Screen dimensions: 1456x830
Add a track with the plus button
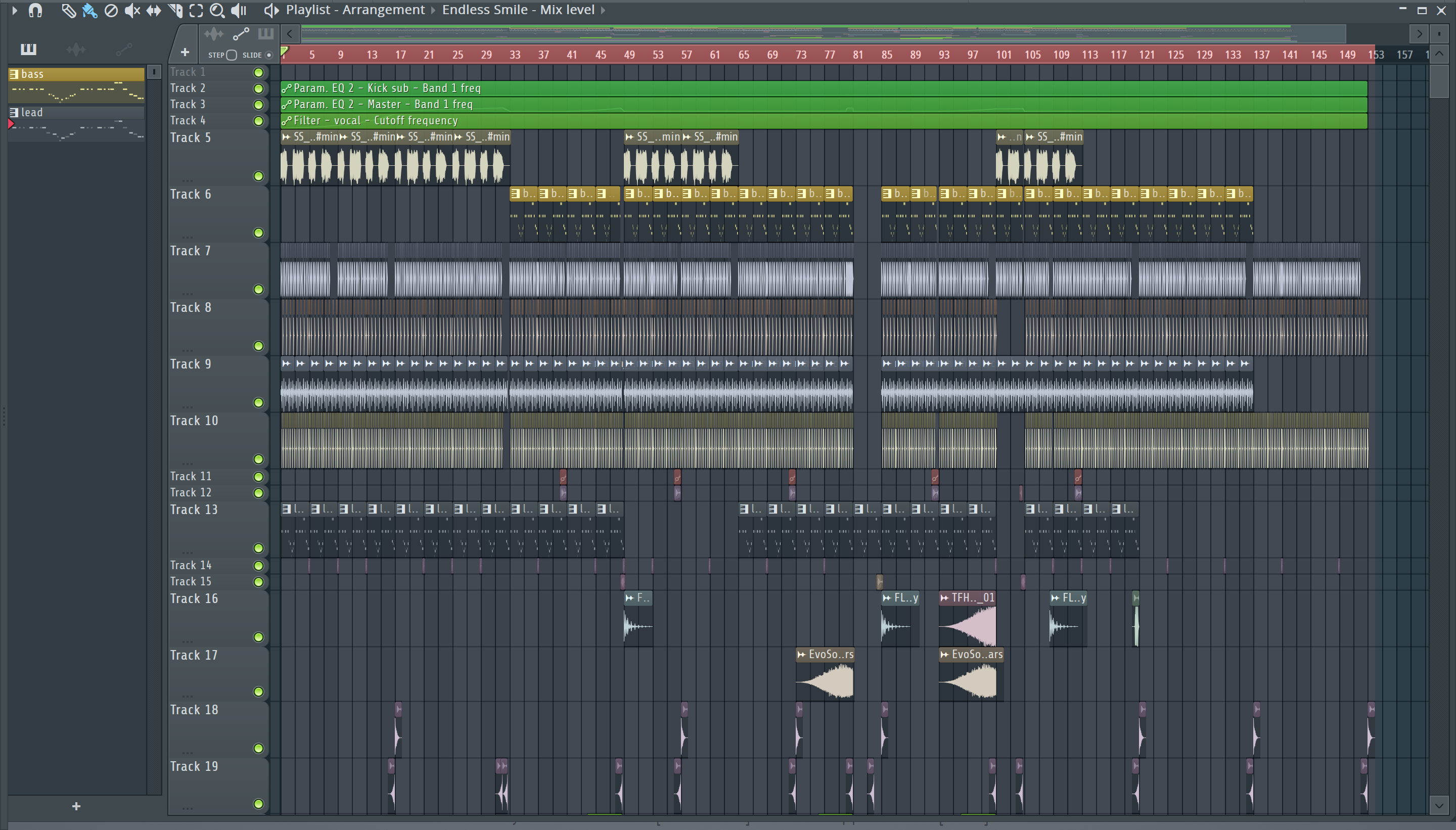(x=185, y=53)
